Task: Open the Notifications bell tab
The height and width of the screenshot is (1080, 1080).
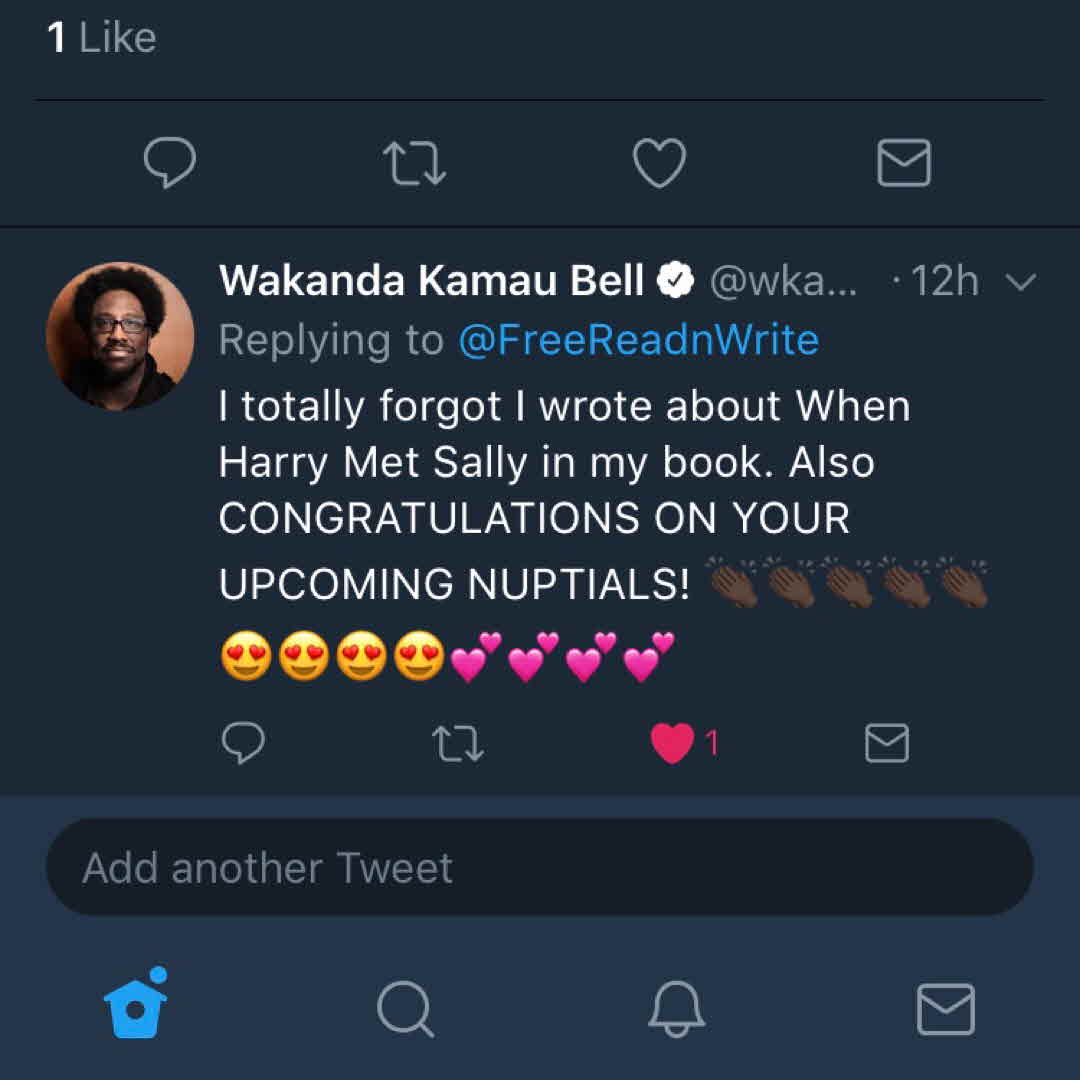Action: coord(676,1008)
